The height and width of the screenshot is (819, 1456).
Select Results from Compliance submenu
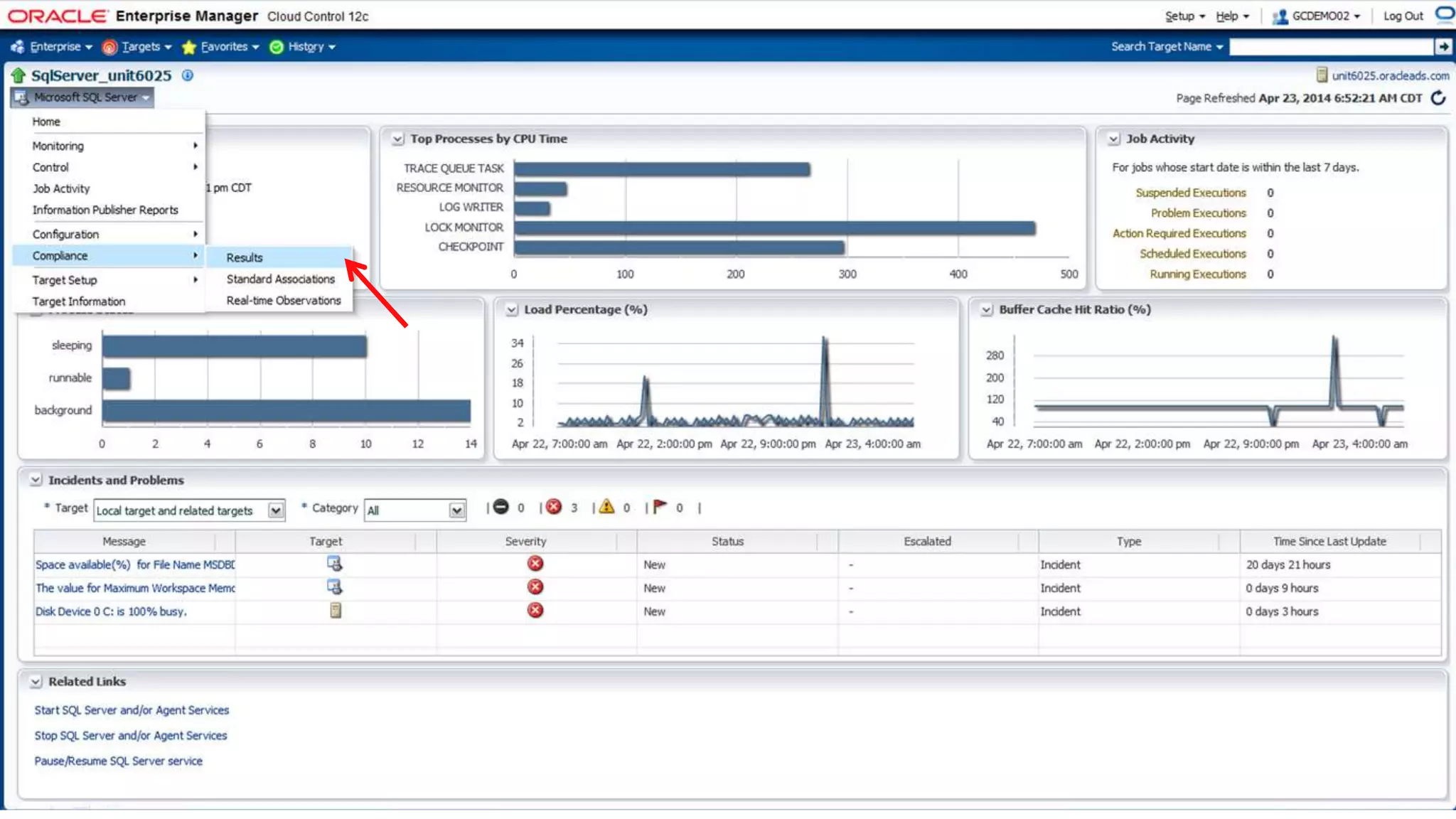click(245, 257)
